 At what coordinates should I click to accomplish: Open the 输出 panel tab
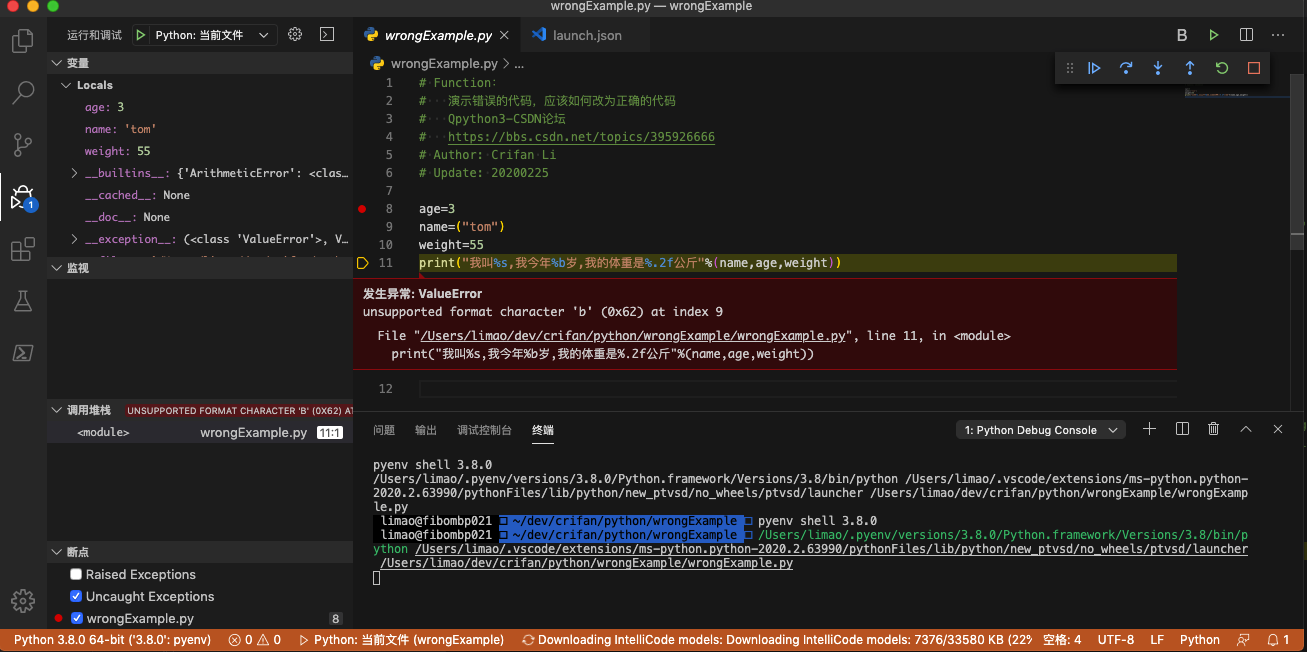coord(426,430)
